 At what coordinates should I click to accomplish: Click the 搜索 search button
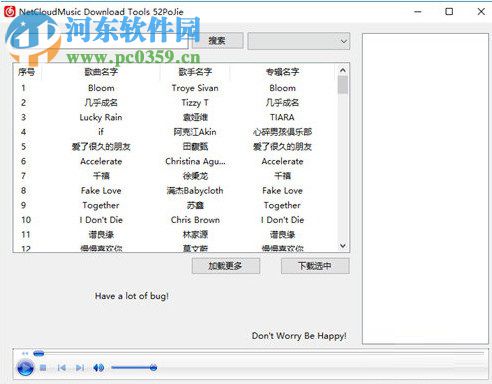(x=217, y=41)
